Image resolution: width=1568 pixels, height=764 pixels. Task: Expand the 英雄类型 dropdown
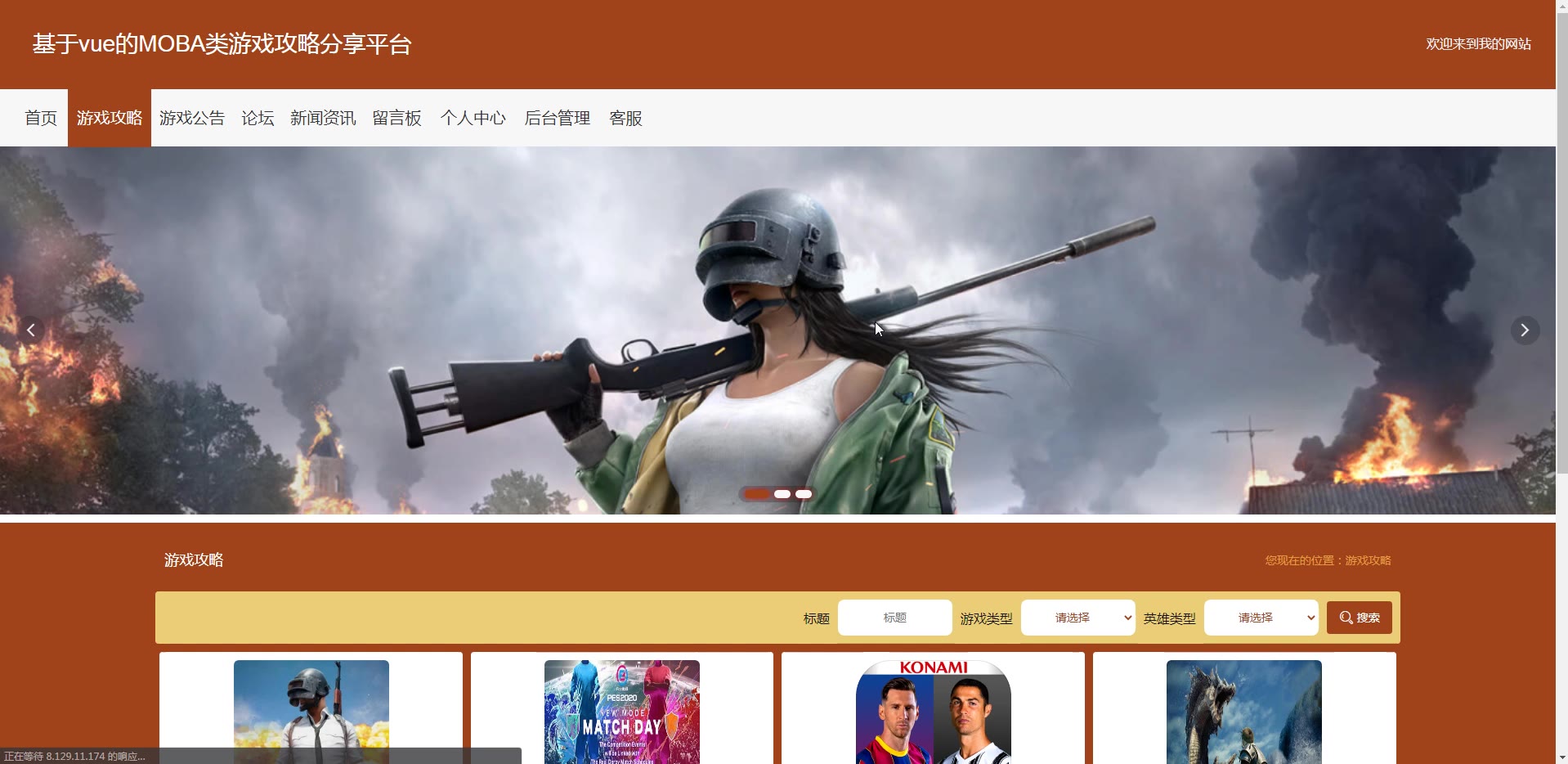pos(1261,618)
